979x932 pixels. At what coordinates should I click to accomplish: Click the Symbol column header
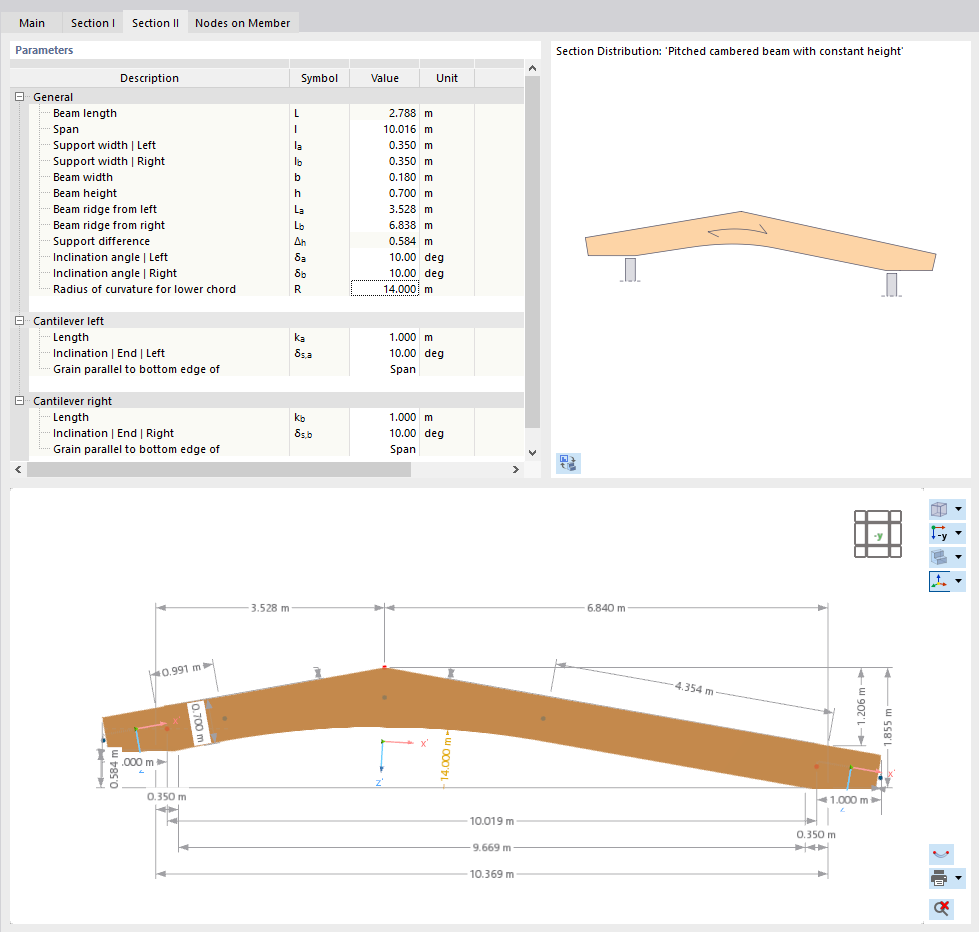[x=319, y=78]
